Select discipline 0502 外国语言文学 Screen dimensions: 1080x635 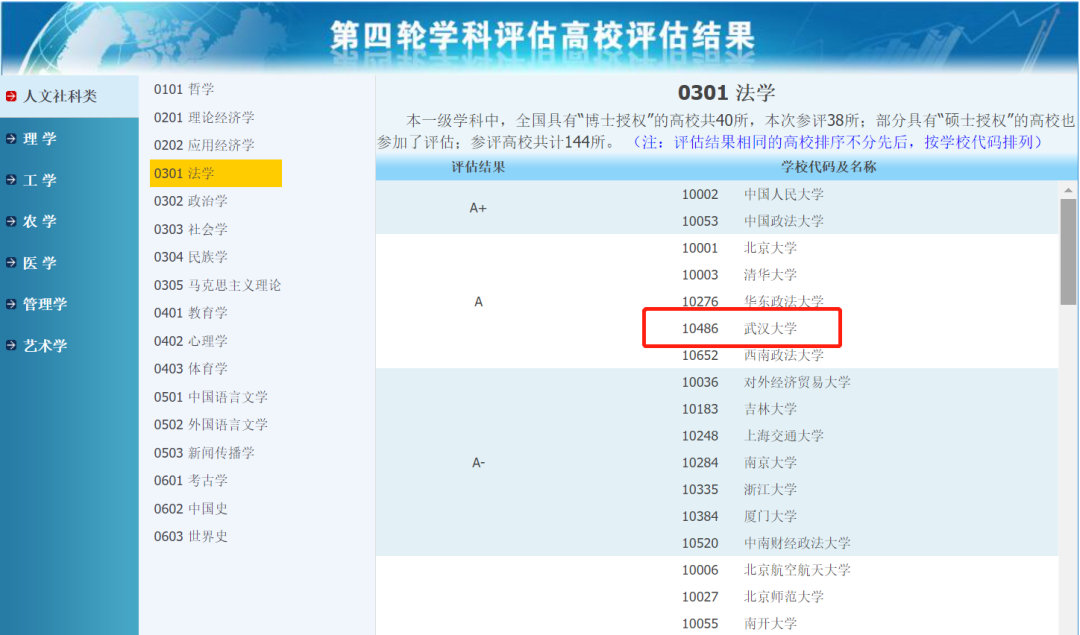(x=211, y=424)
